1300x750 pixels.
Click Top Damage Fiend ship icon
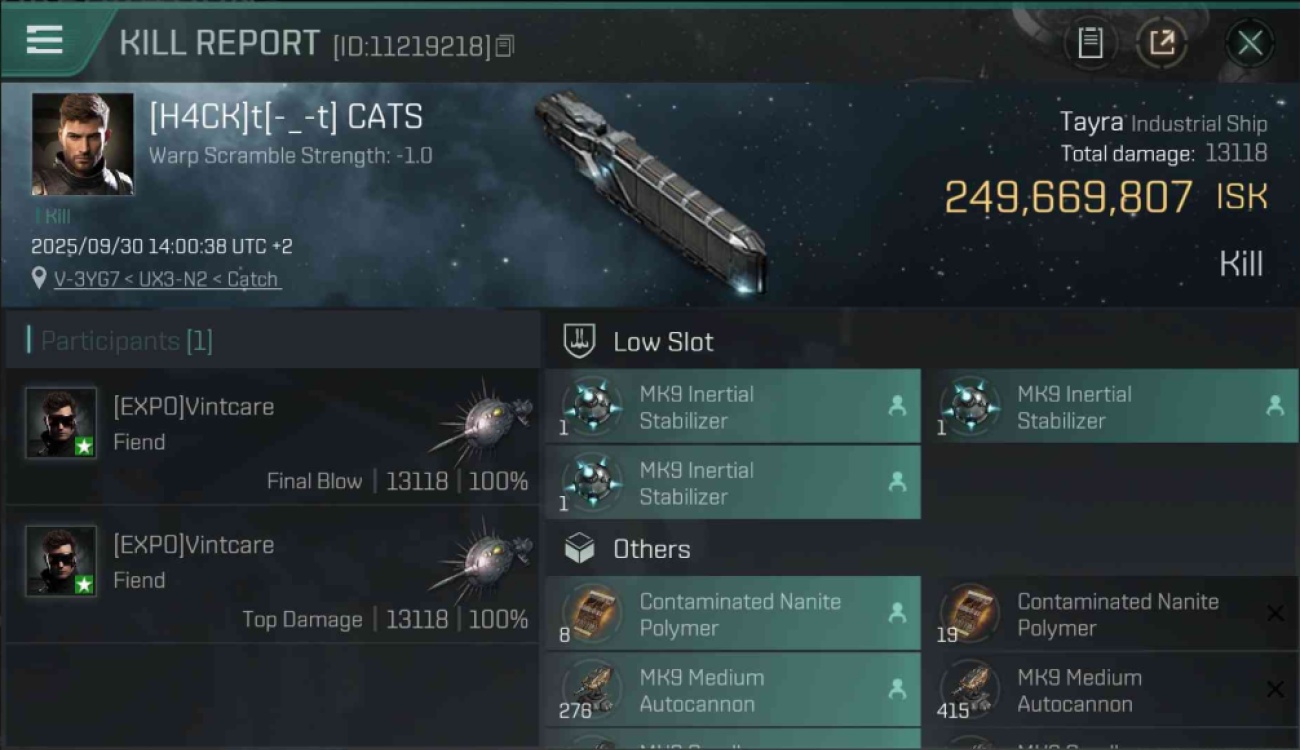(483, 559)
